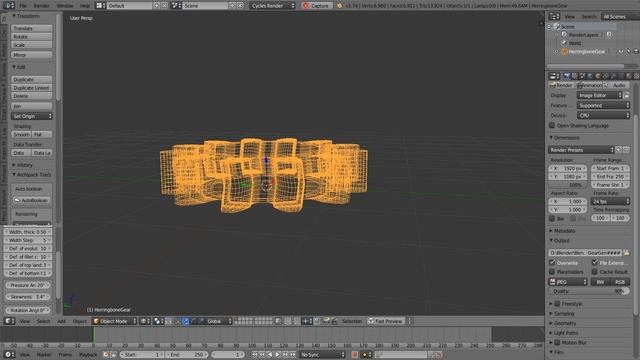
Task: Click screen layout browse icon
Action: 100,6
